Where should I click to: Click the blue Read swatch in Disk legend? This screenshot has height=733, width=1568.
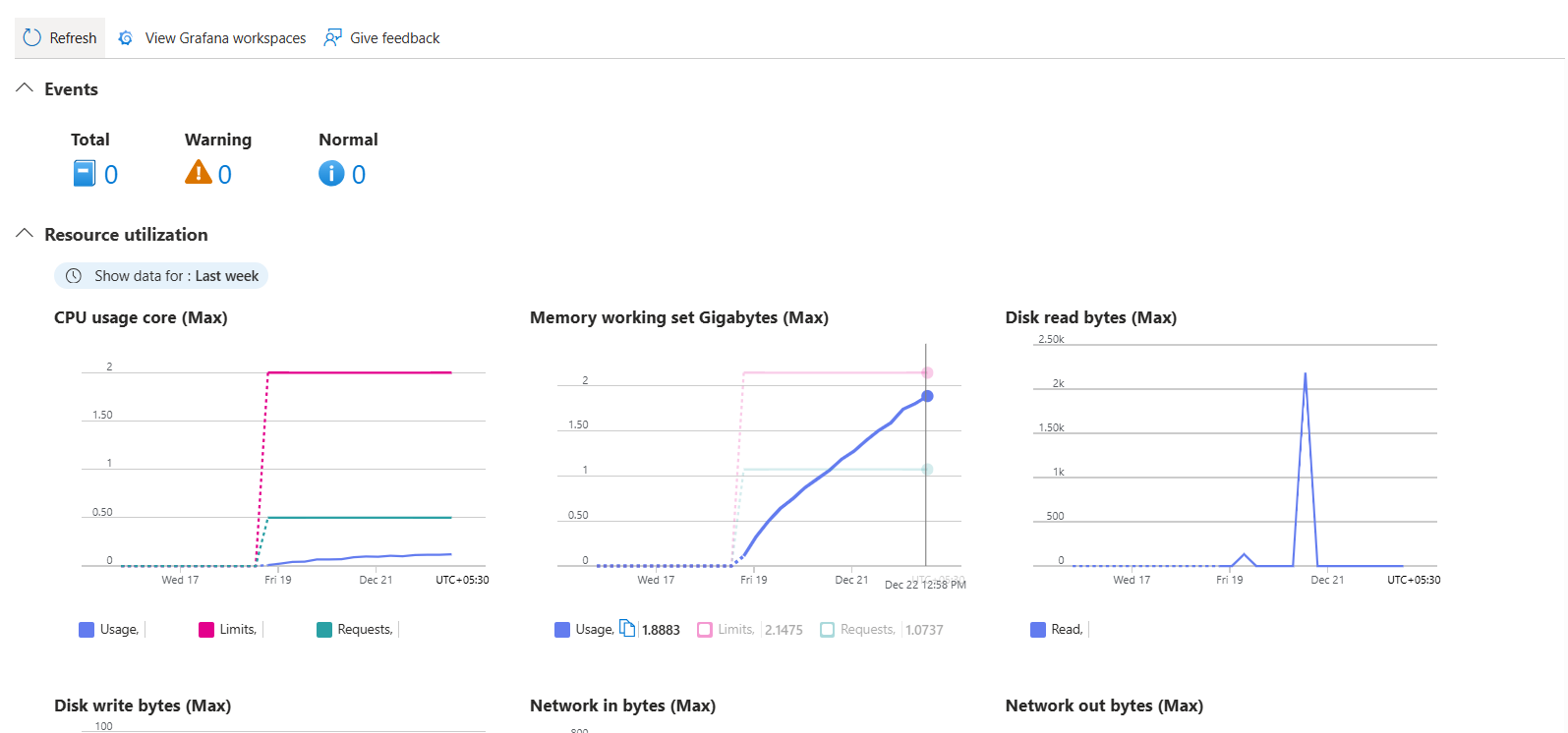point(1038,630)
